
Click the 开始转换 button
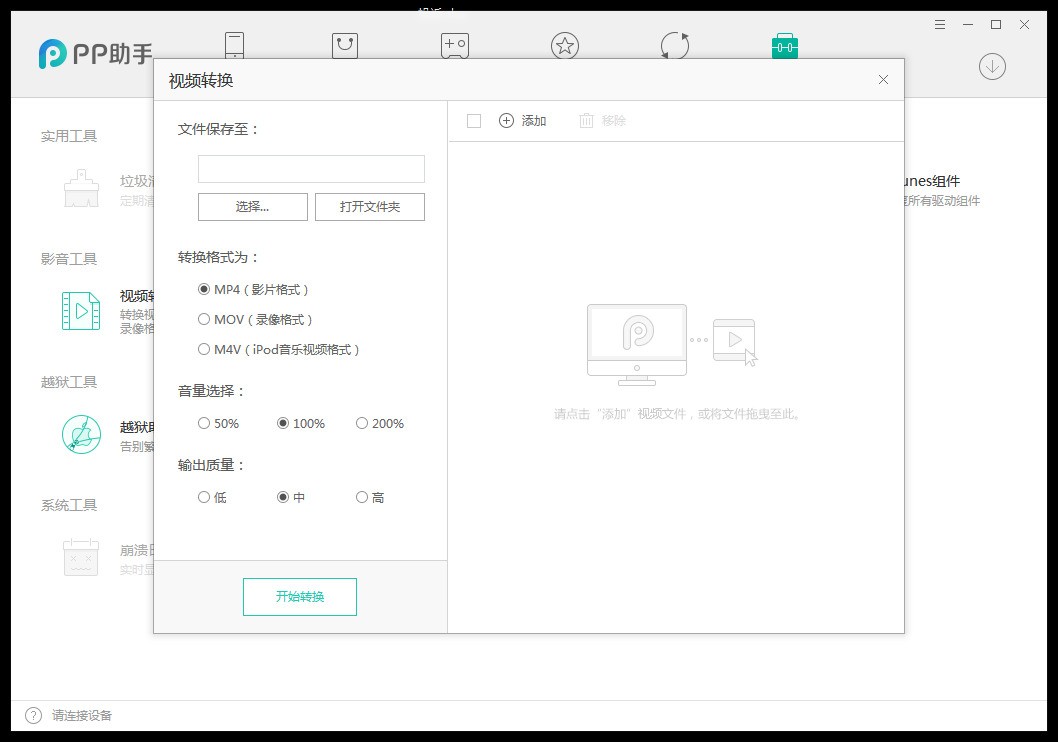pyautogui.click(x=300, y=596)
